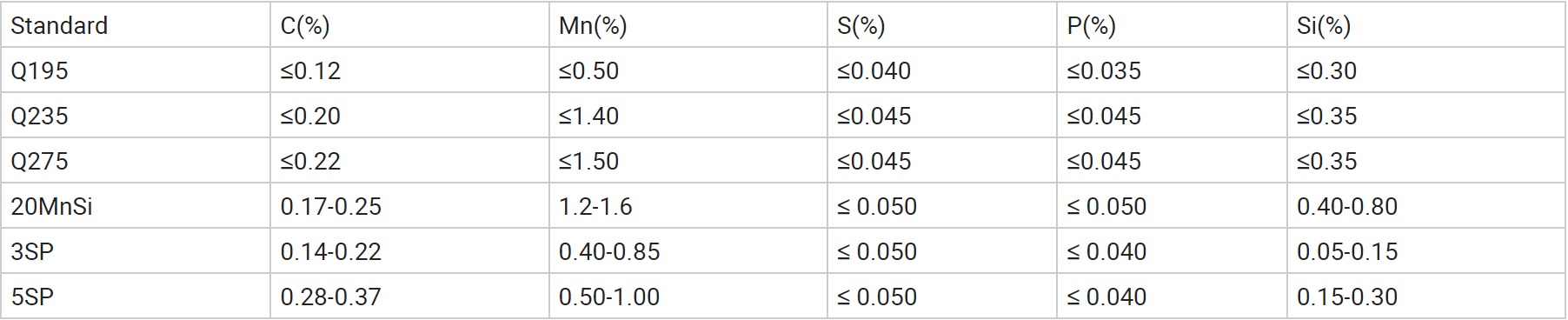The image size is (1568, 320).
Task: Select the C(%) column header
Action: point(409,25)
